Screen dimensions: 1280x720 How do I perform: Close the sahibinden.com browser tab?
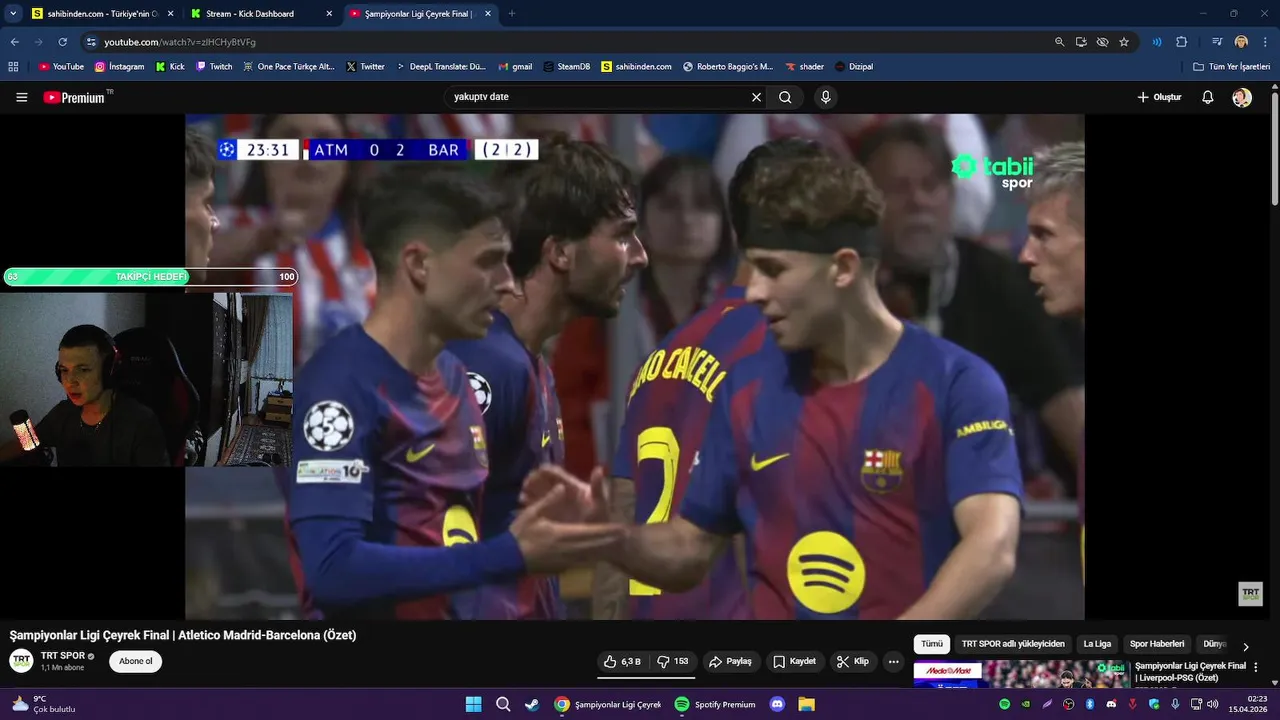[x=170, y=14]
